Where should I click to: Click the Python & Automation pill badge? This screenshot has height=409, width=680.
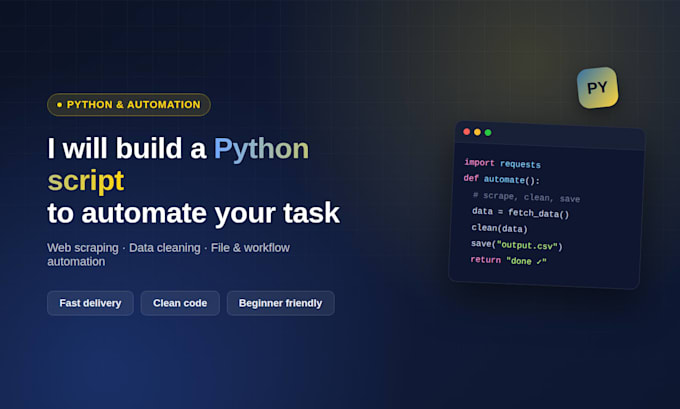coord(129,105)
